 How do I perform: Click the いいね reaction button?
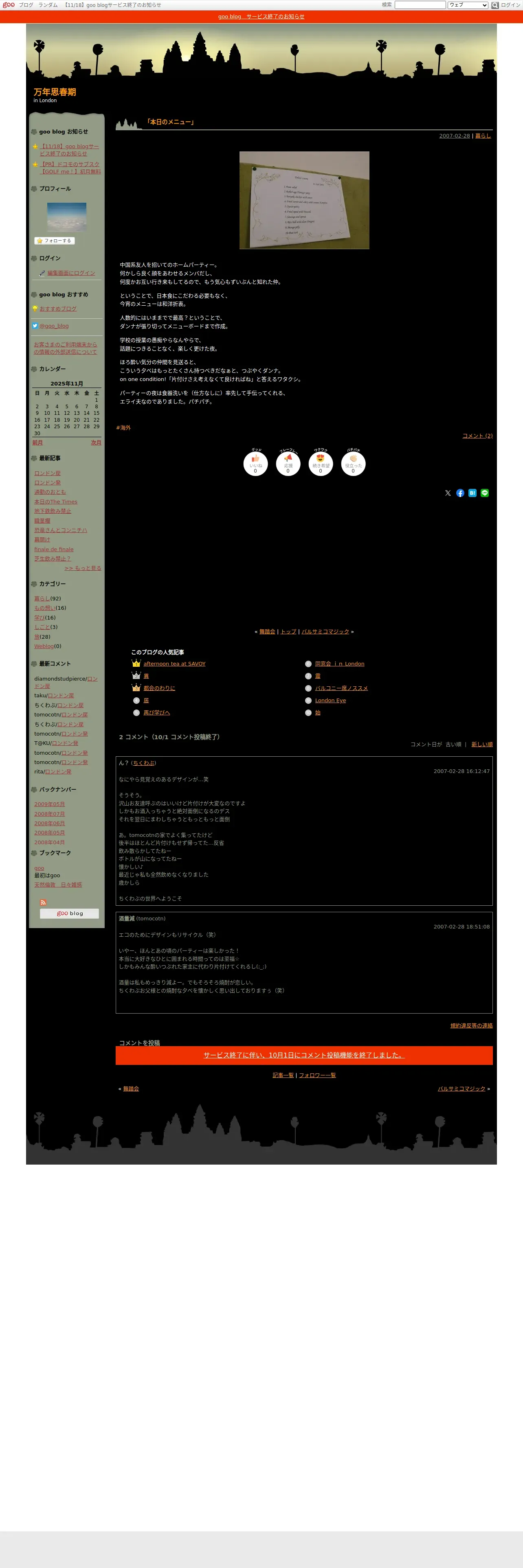coord(255,464)
